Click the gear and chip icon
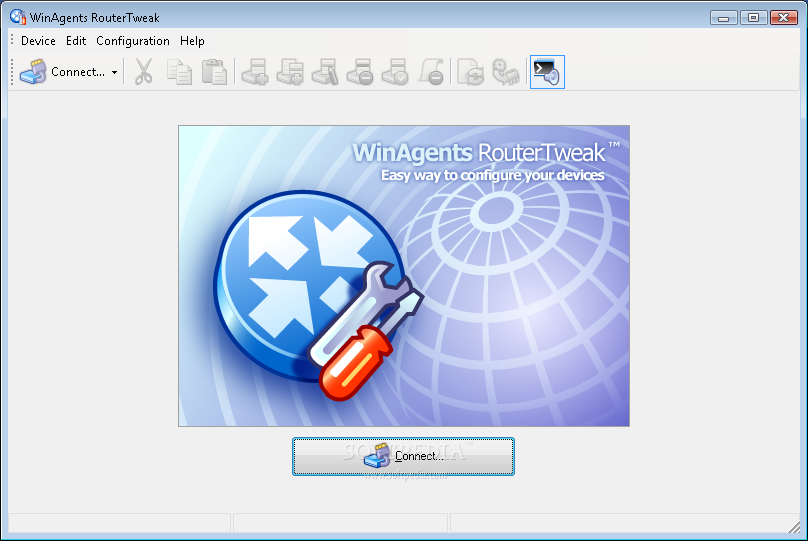808x541 pixels. click(x=506, y=72)
